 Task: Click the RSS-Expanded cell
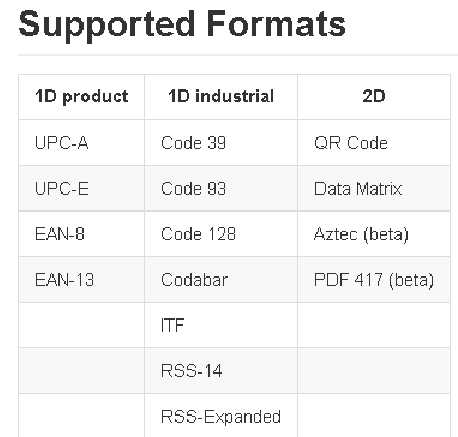point(221,417)
